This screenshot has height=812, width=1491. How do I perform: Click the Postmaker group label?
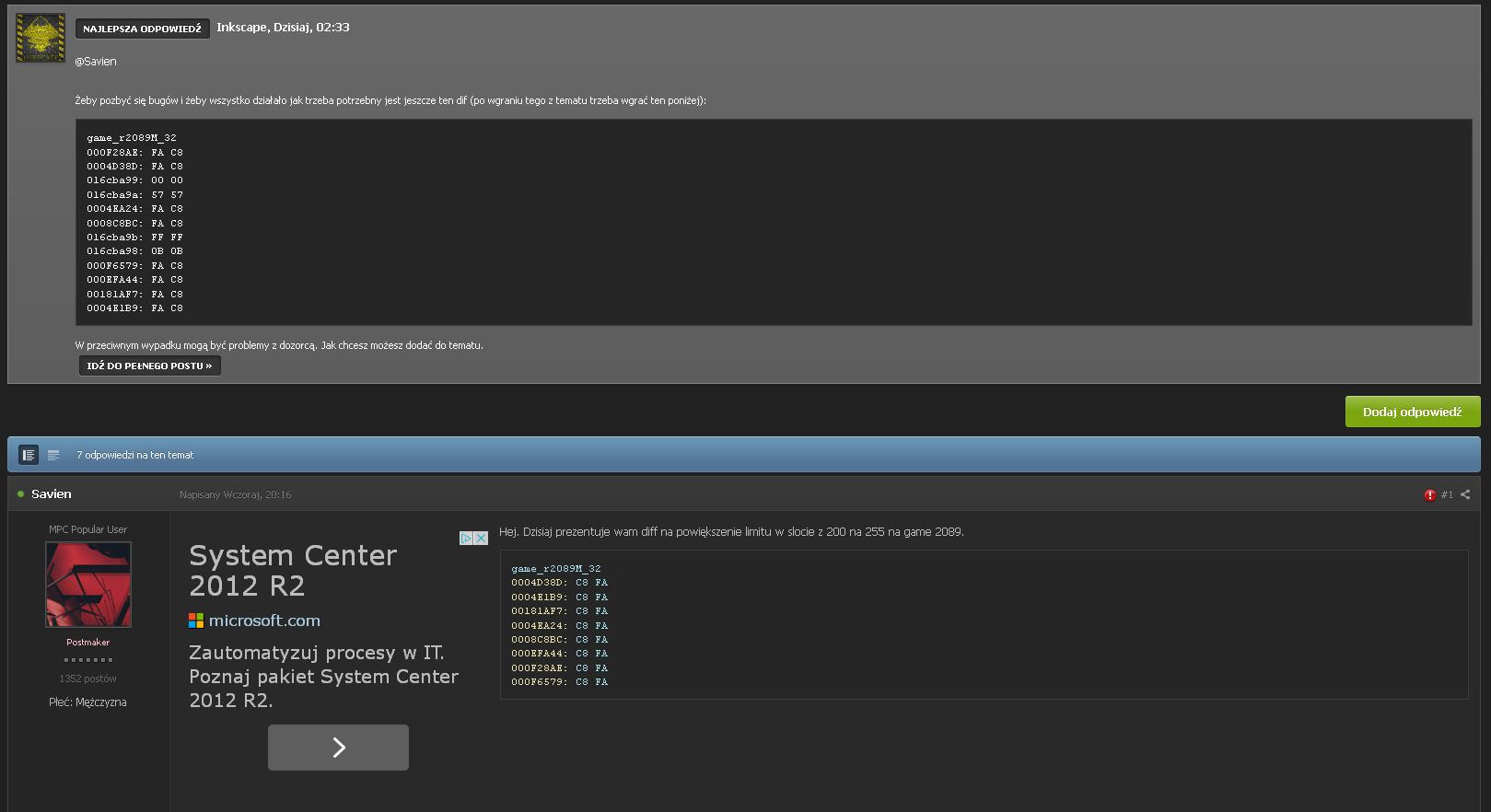[88, 643]
